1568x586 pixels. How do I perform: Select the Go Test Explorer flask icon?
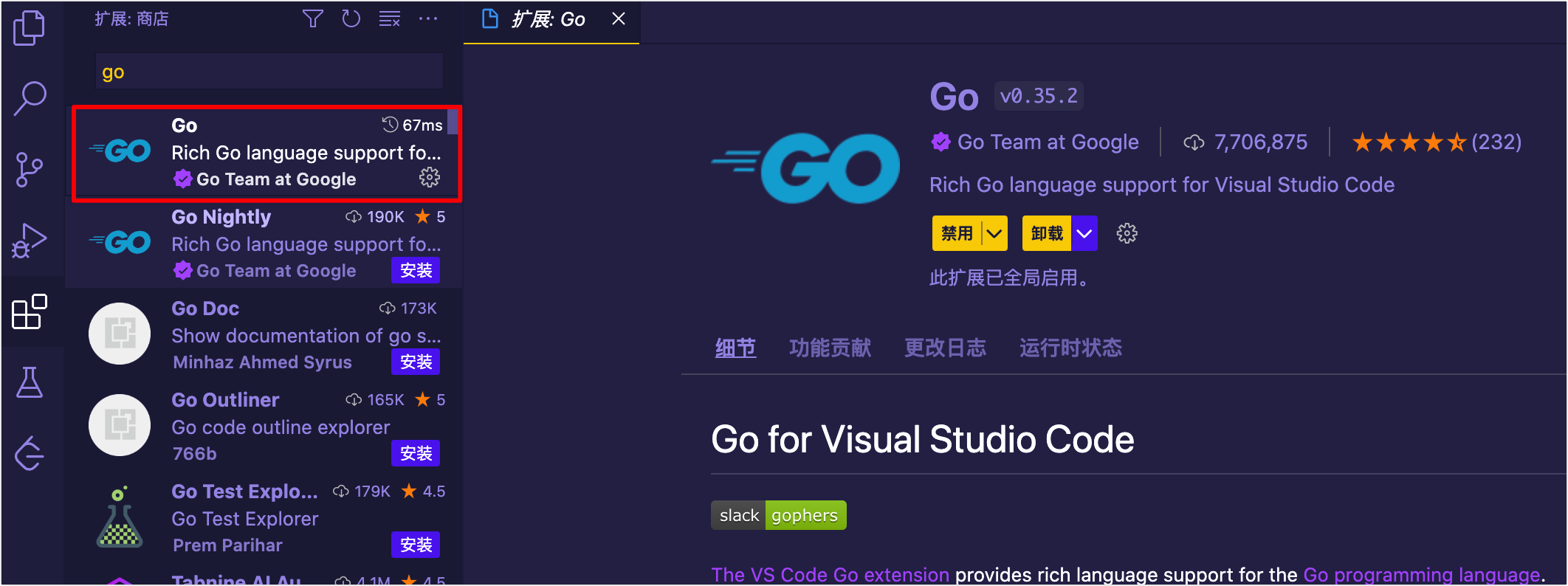(x=120, y=517)
